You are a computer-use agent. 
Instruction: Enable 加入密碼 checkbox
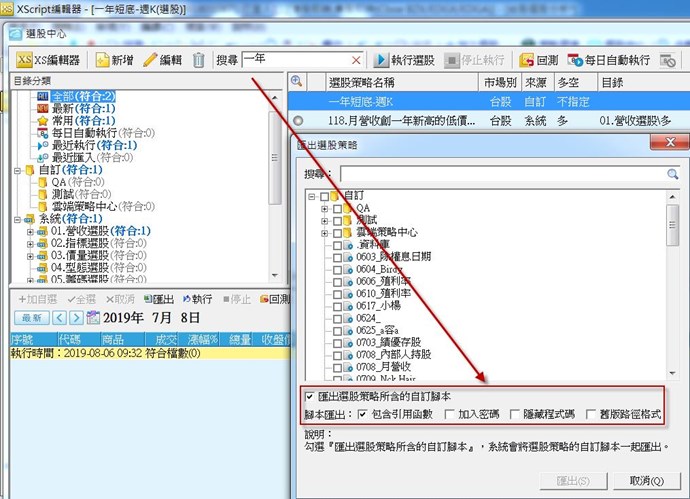tap(449, 414)
